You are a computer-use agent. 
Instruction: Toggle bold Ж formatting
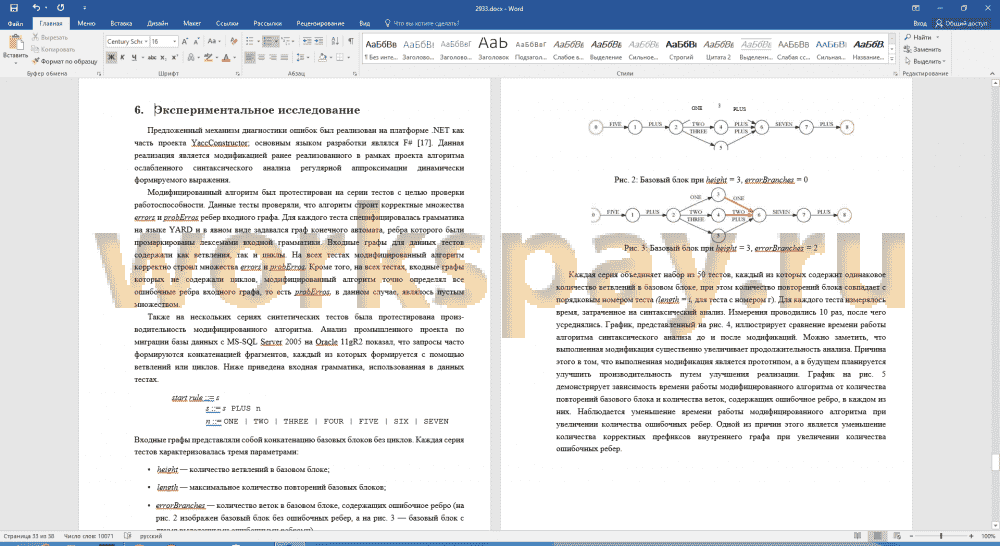[x=111, y=57]
